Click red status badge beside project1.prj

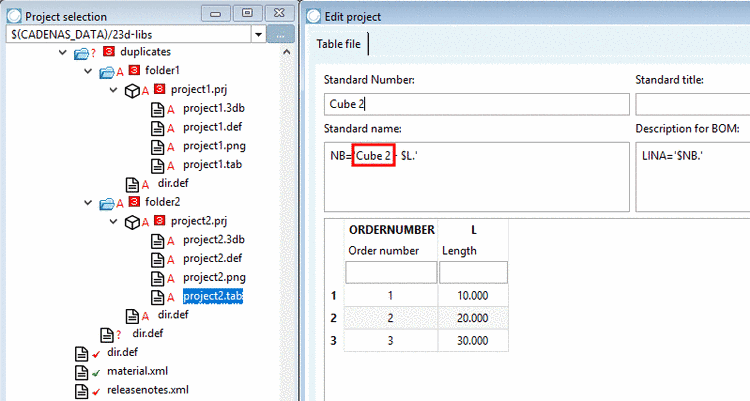(160, 89)
